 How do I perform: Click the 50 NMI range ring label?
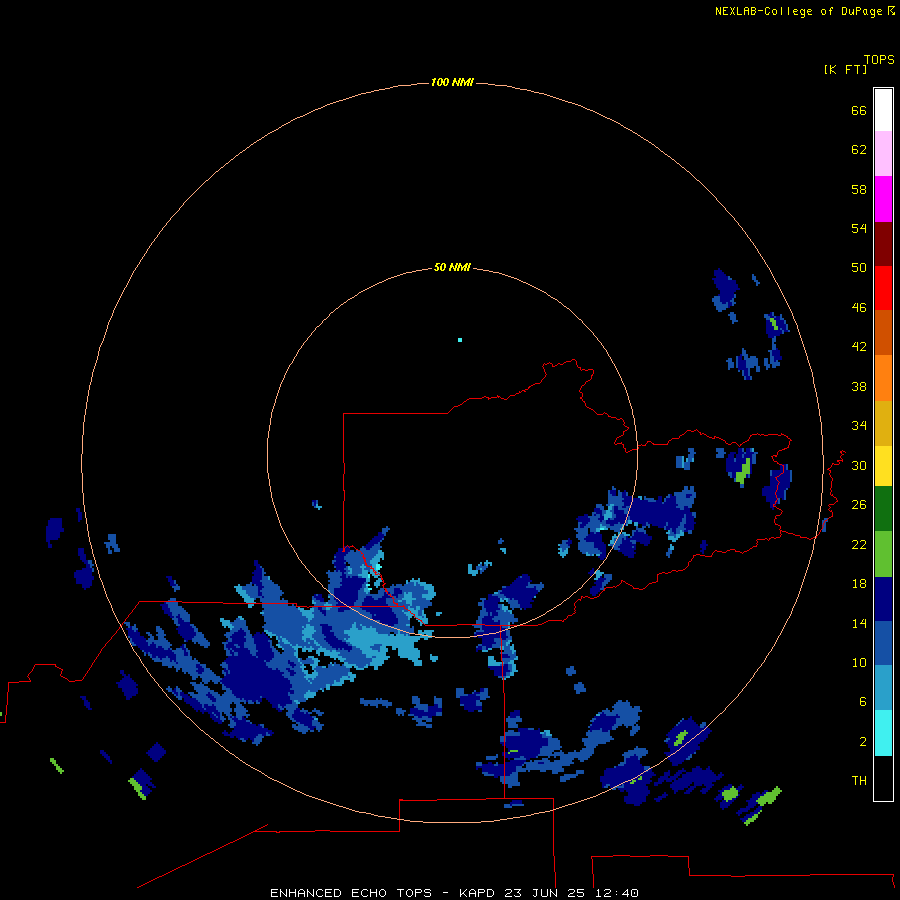452,267
